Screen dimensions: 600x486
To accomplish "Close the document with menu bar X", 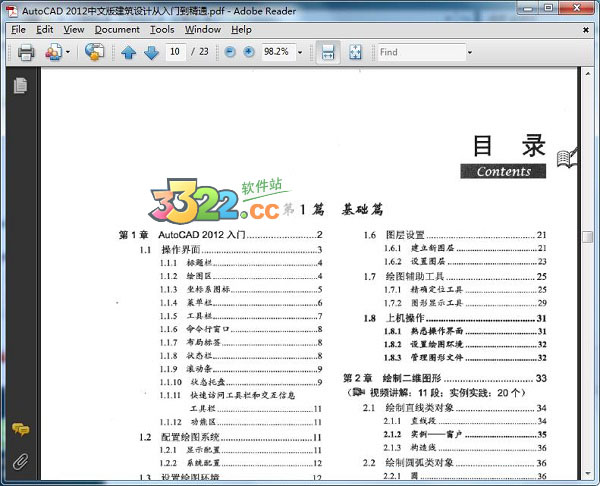I will pyautogui.click(x=585, y=30).
